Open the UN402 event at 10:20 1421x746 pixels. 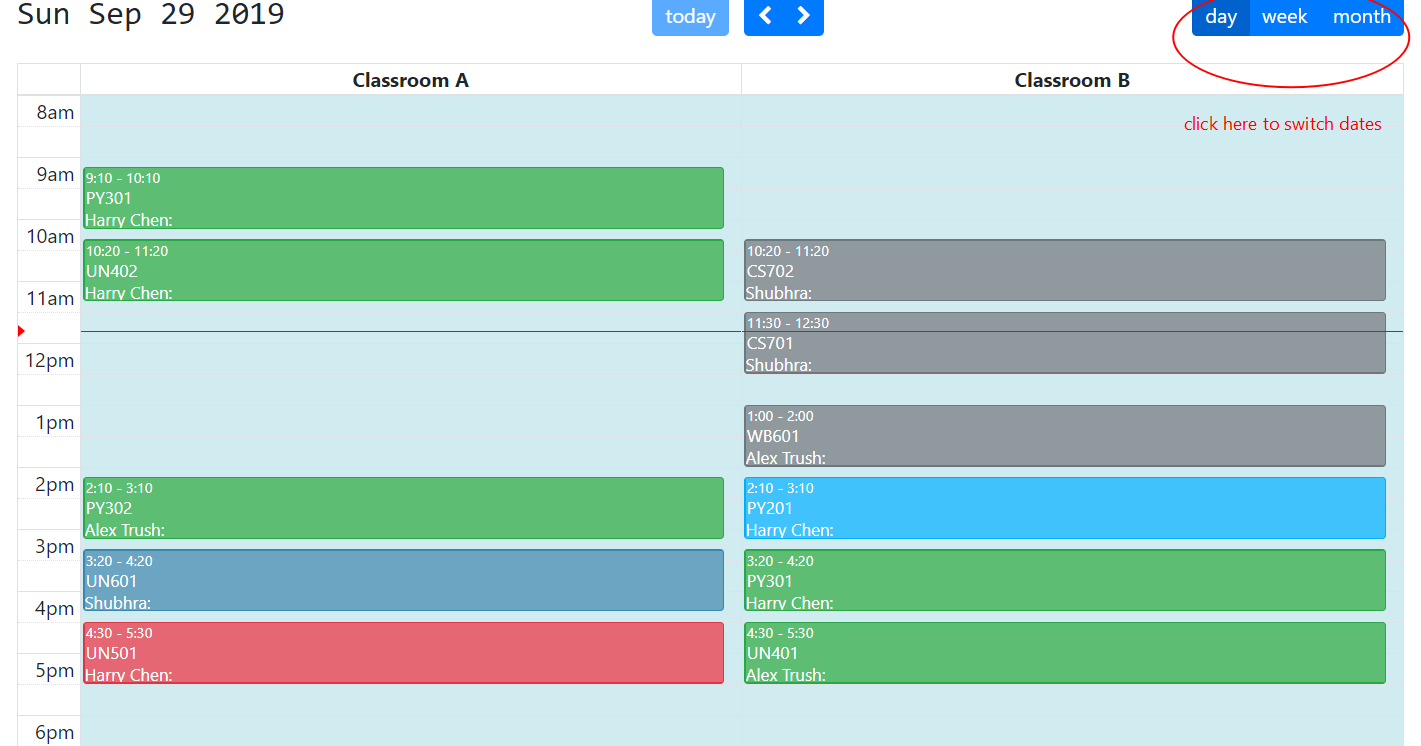403,270
